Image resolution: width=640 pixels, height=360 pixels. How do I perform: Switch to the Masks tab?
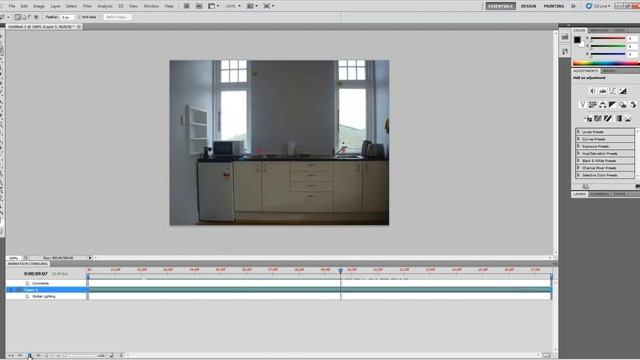point(609,71)
